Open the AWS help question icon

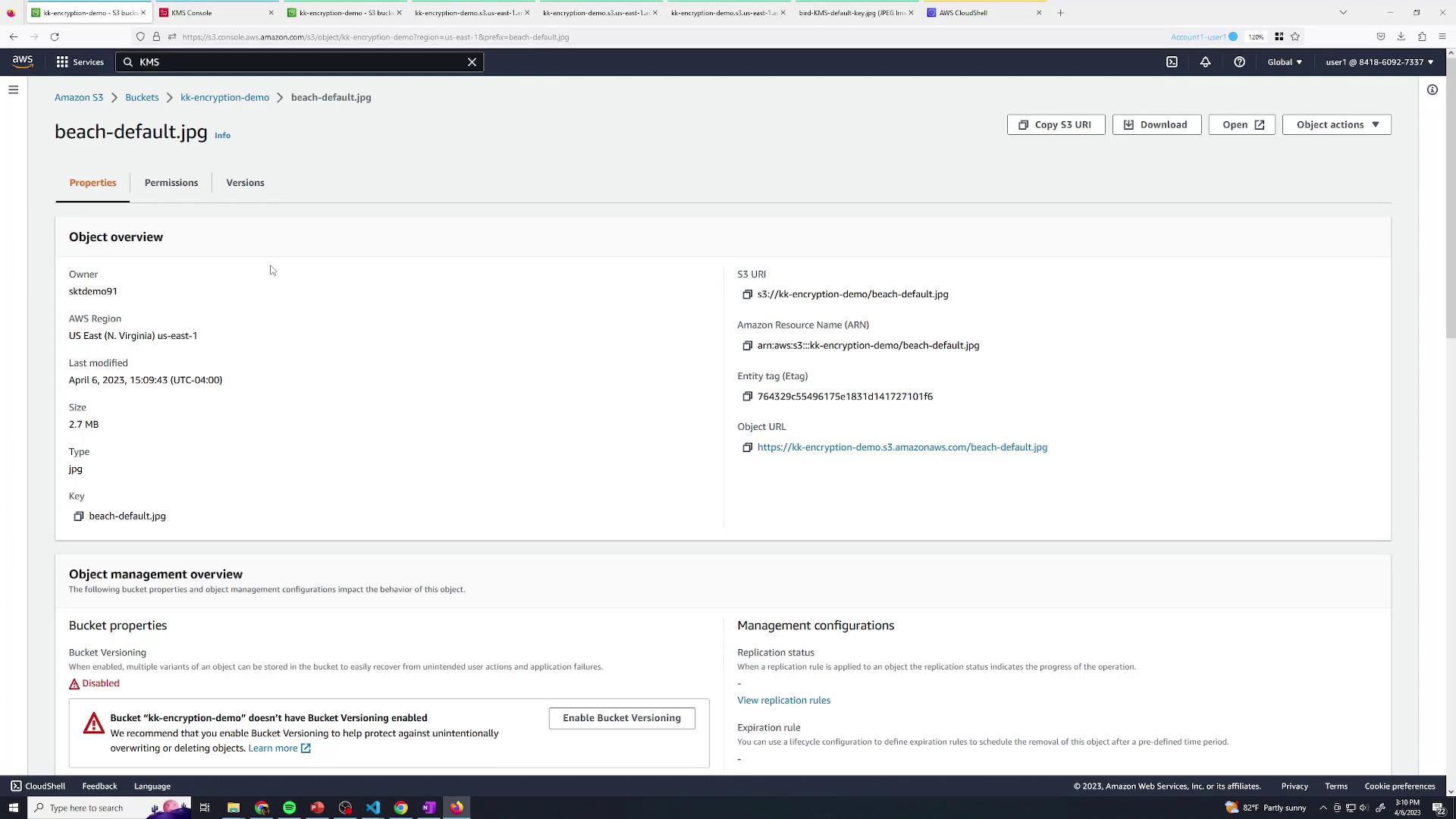(x=1239, y=62)
